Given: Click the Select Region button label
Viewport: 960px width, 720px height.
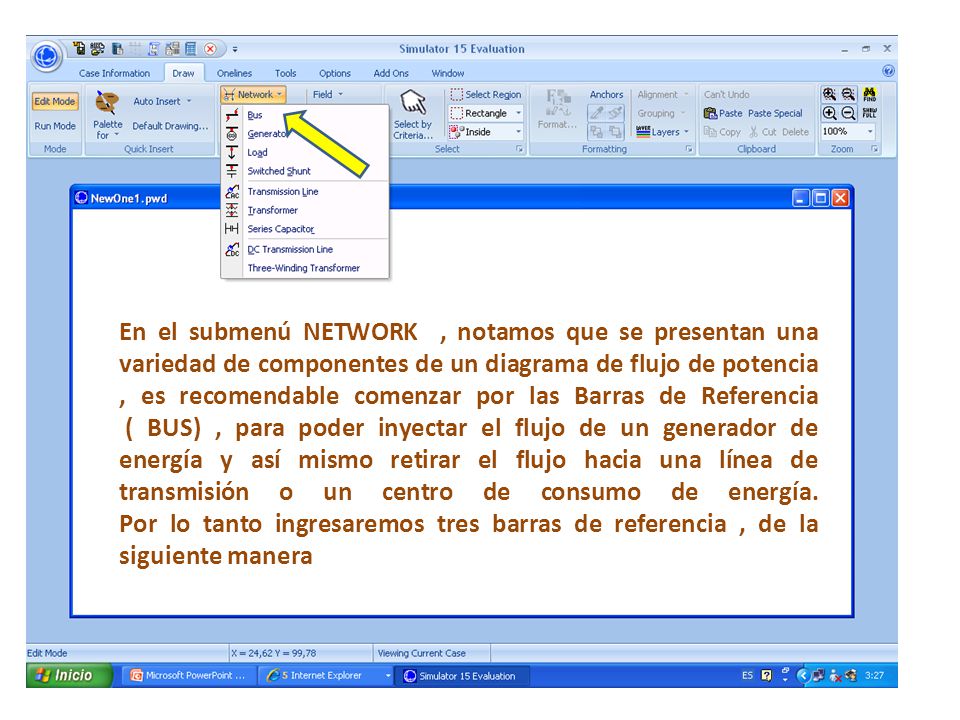Looking at the screenshot, I should (493, 94).
